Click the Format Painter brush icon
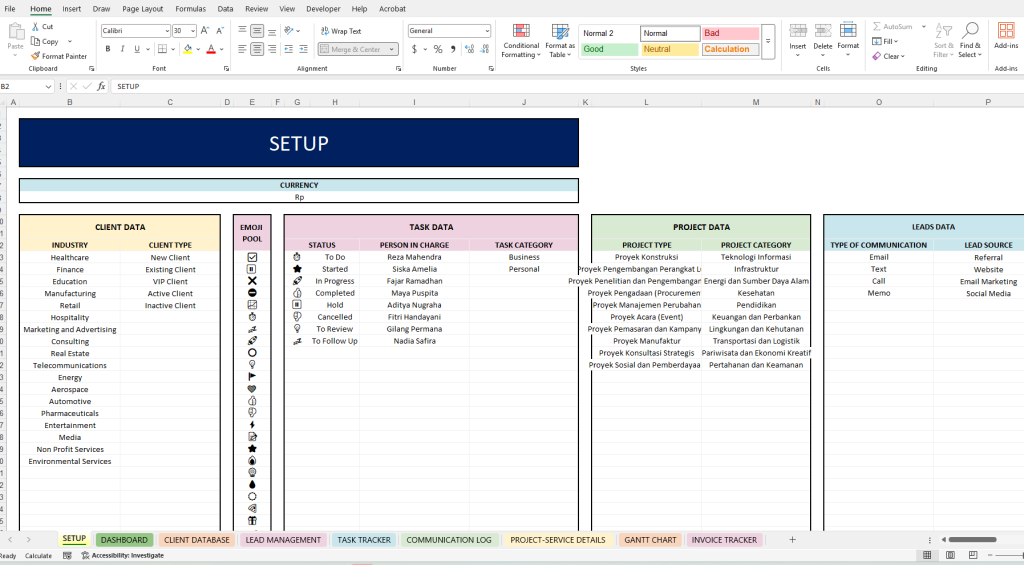This screenshot has height=565, width=1024. coord(36,56)
